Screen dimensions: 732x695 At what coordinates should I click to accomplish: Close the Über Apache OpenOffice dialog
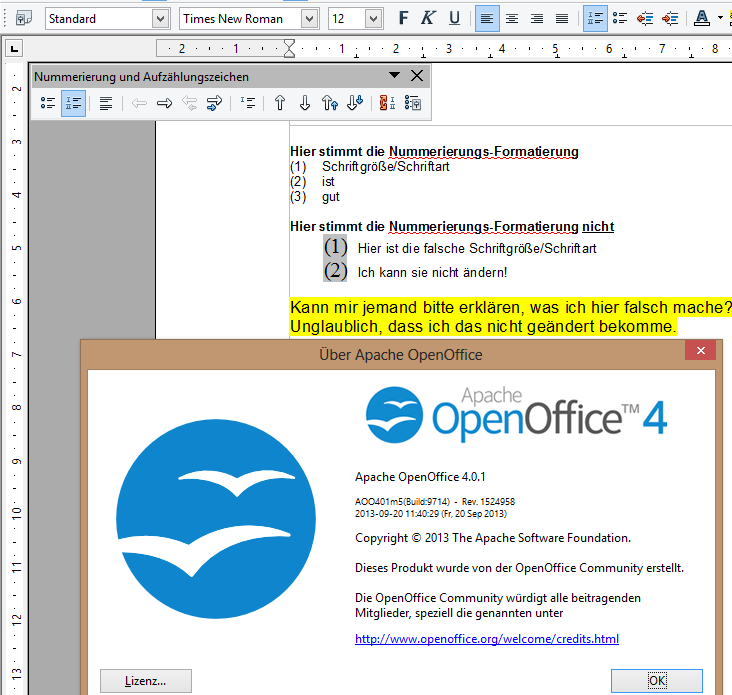click(701, 351)
